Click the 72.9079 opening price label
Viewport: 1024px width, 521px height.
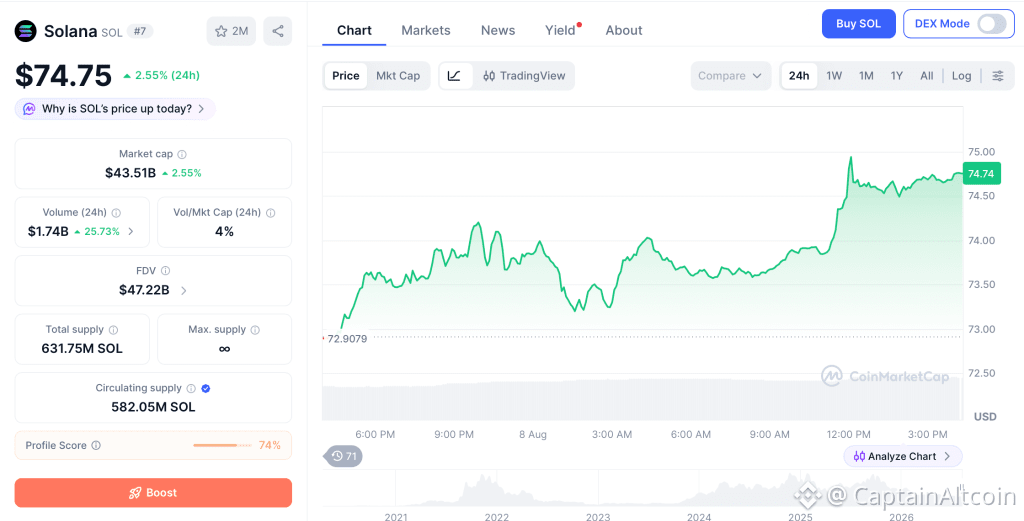pyautogui.click(x=346, y=339)
